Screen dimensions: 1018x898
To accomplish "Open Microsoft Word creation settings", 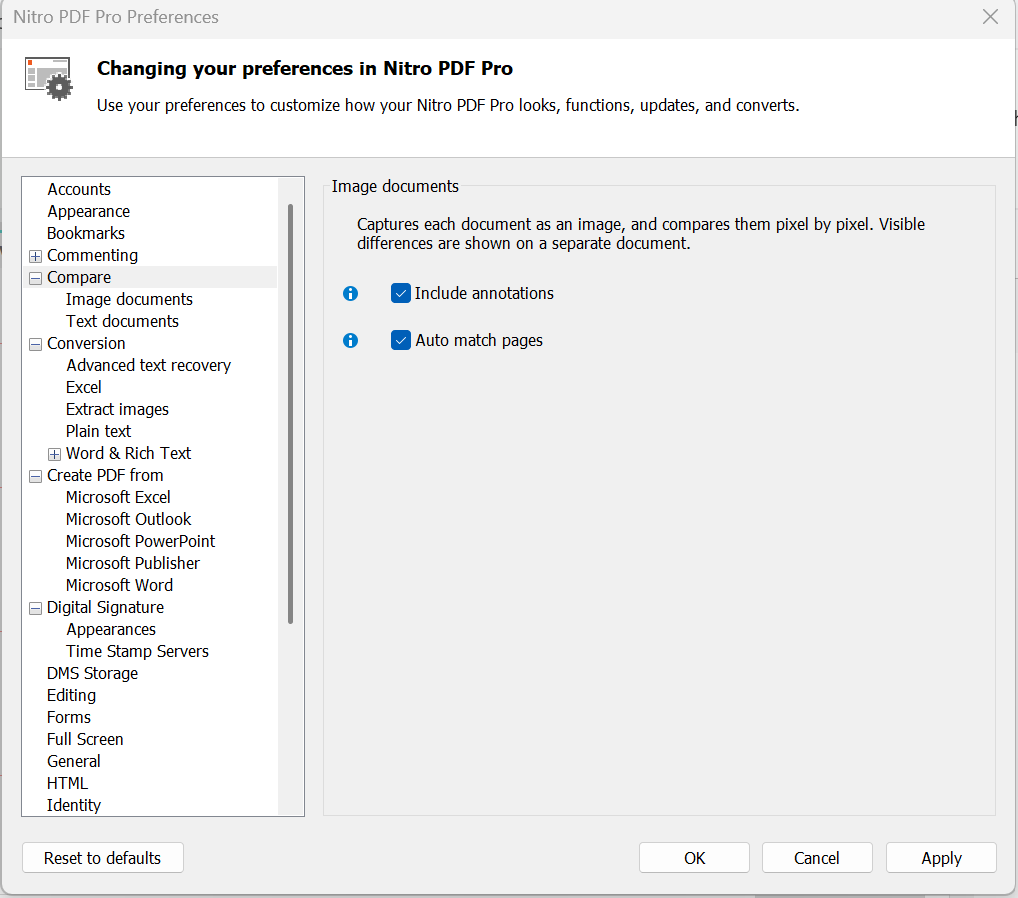I will coord(119,586).
